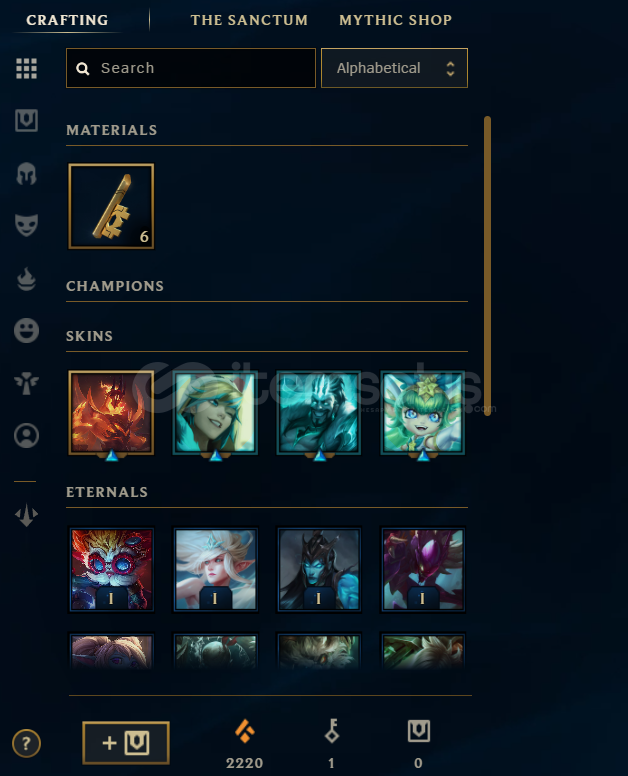Click the loot Search input field
Viewport: 628px width, 776px height.
tap(191, 68)
